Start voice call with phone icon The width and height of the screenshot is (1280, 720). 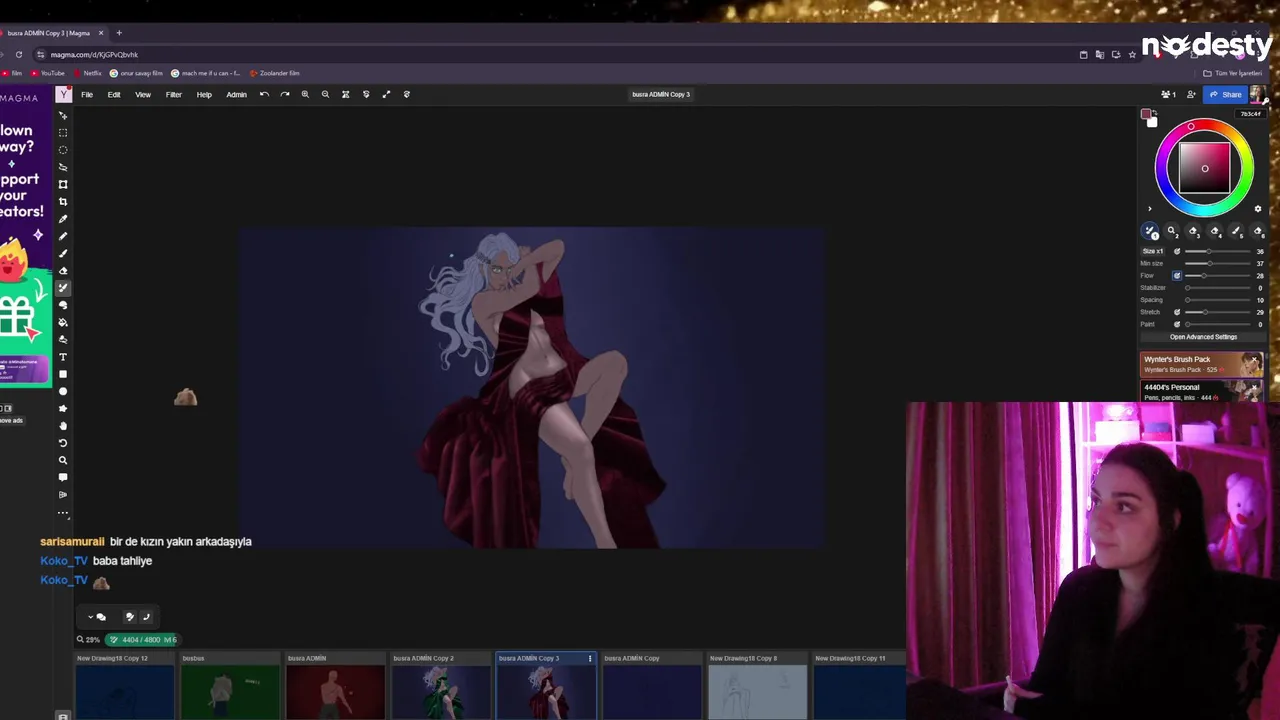point(146,617)
